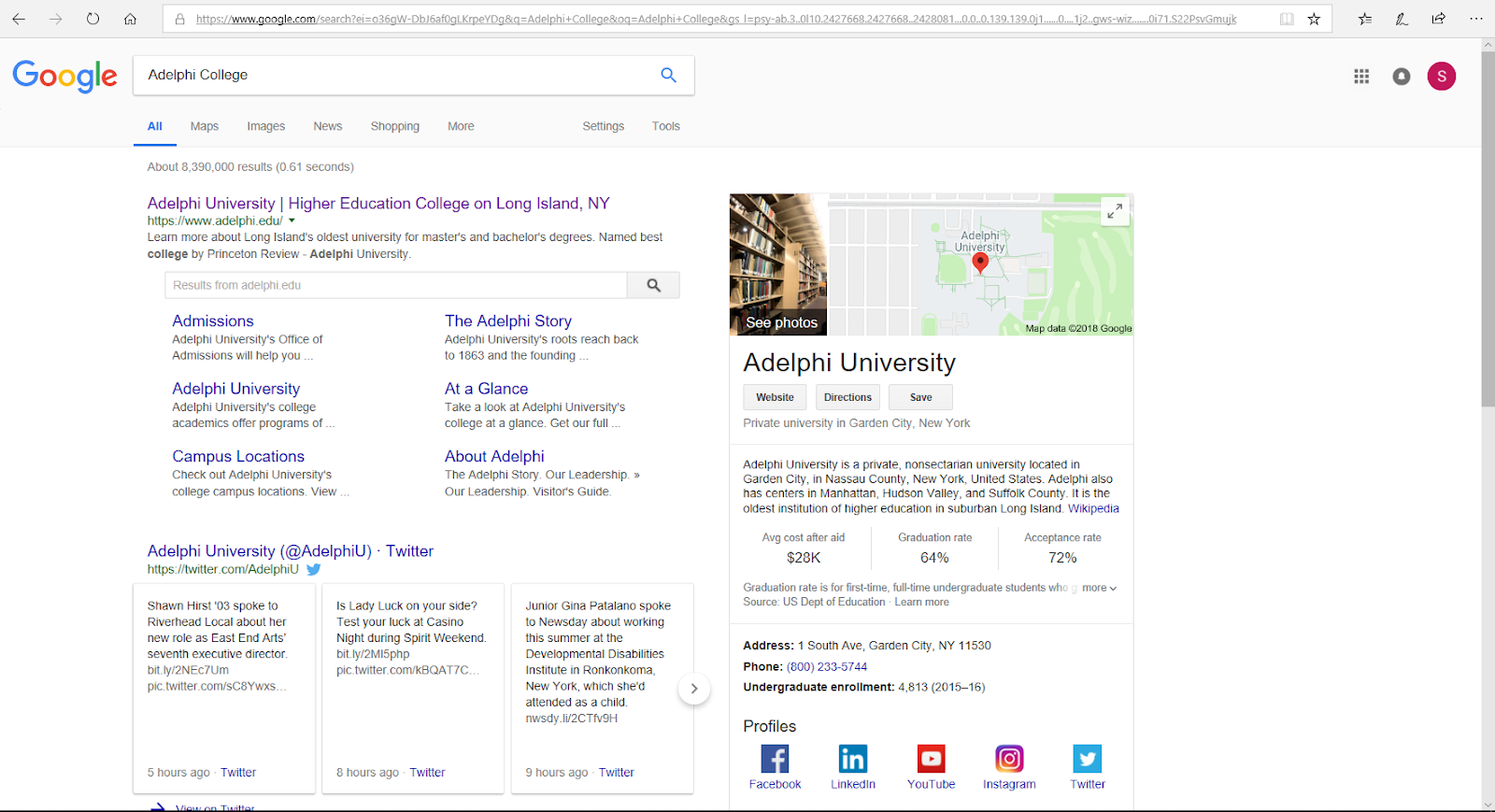Go back with browser back arrow
This screenshot has height=812, width=1495.
[19, 19]
